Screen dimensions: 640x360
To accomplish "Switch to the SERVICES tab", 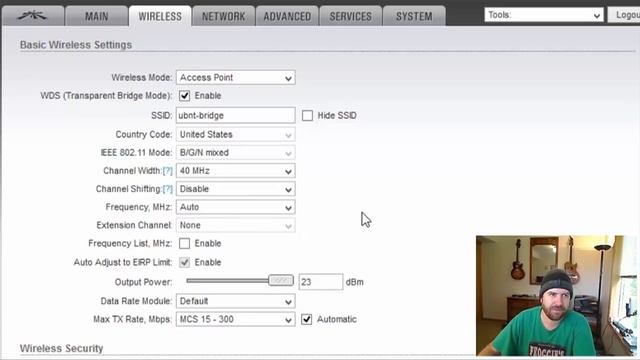I will (x=351, y=16).
